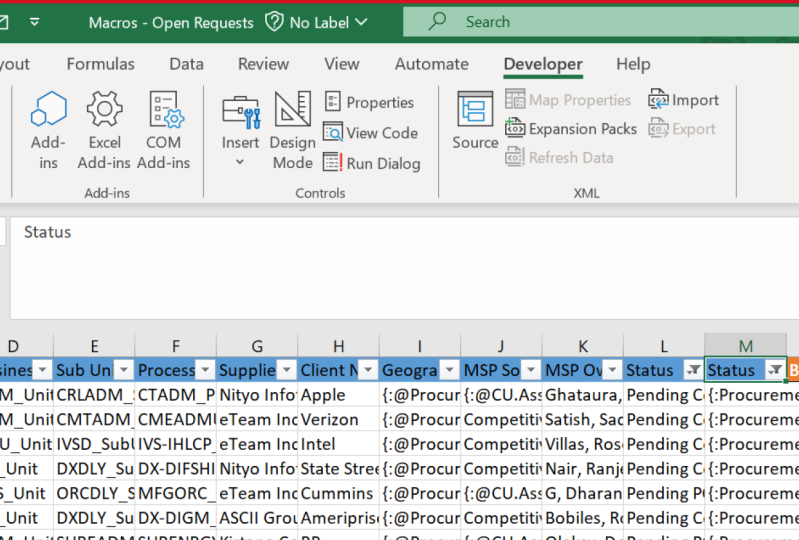Select the Villas, Ros owner cell
Image resolution: width=799 pixels, height=540 pixels.
[x=583, y=444]
